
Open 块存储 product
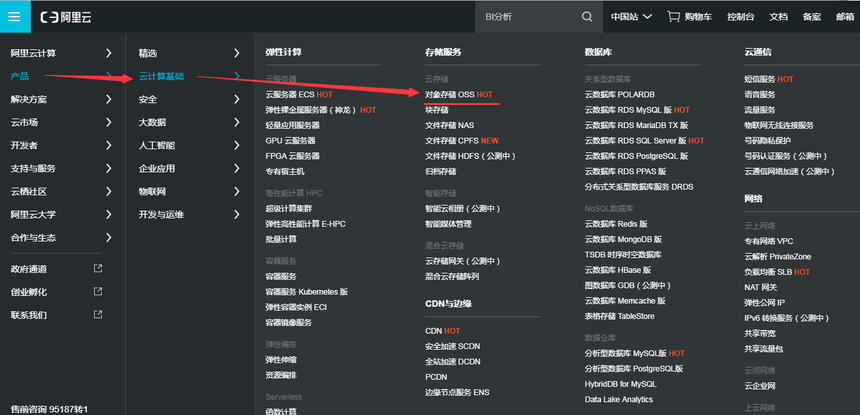[437, 110]
